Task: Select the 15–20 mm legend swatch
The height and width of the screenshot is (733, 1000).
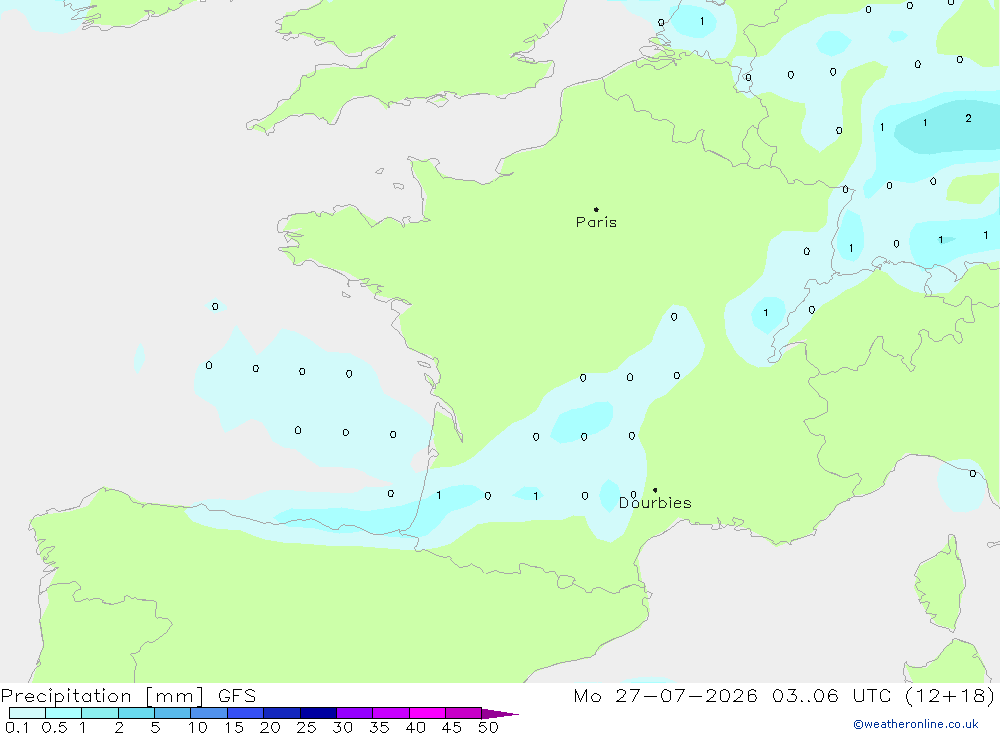Action: 245,713
